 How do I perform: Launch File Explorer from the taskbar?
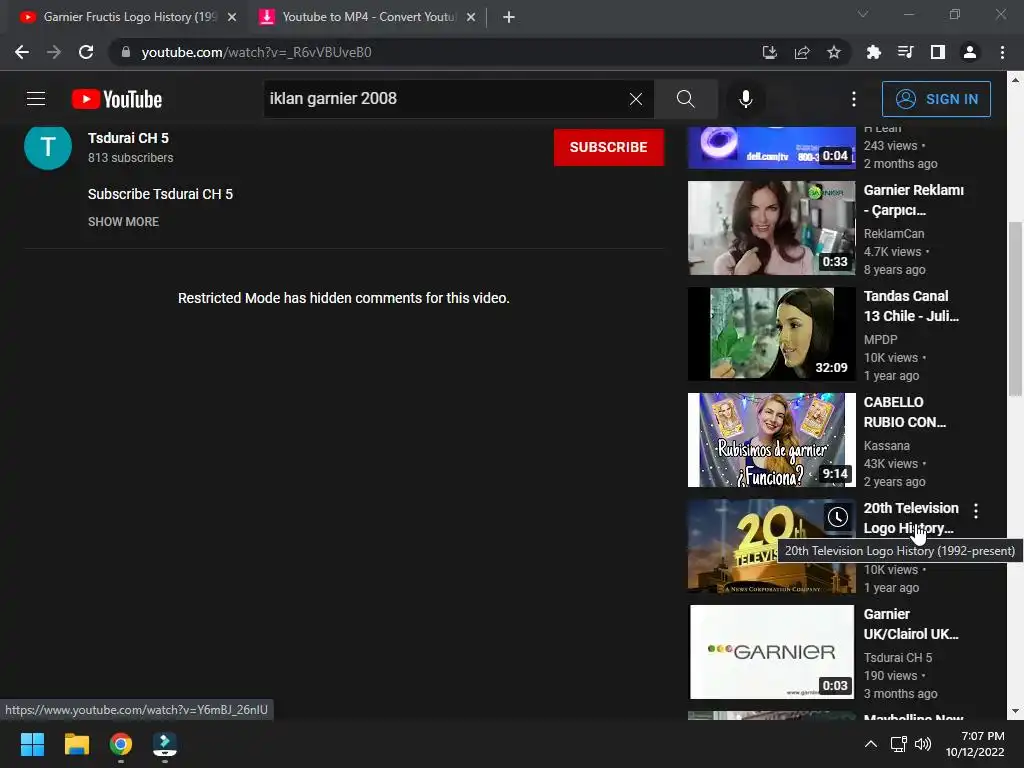tap(76, 744)
